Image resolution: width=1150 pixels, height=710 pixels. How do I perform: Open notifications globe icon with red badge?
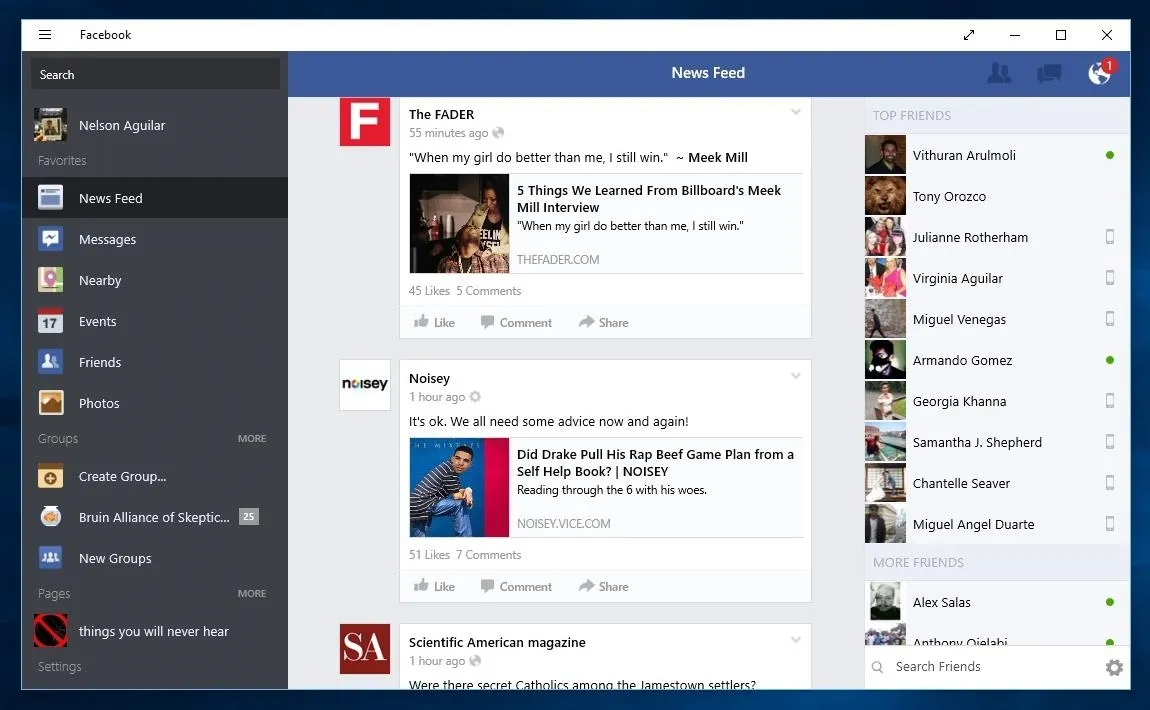(x=1100, y=72)
